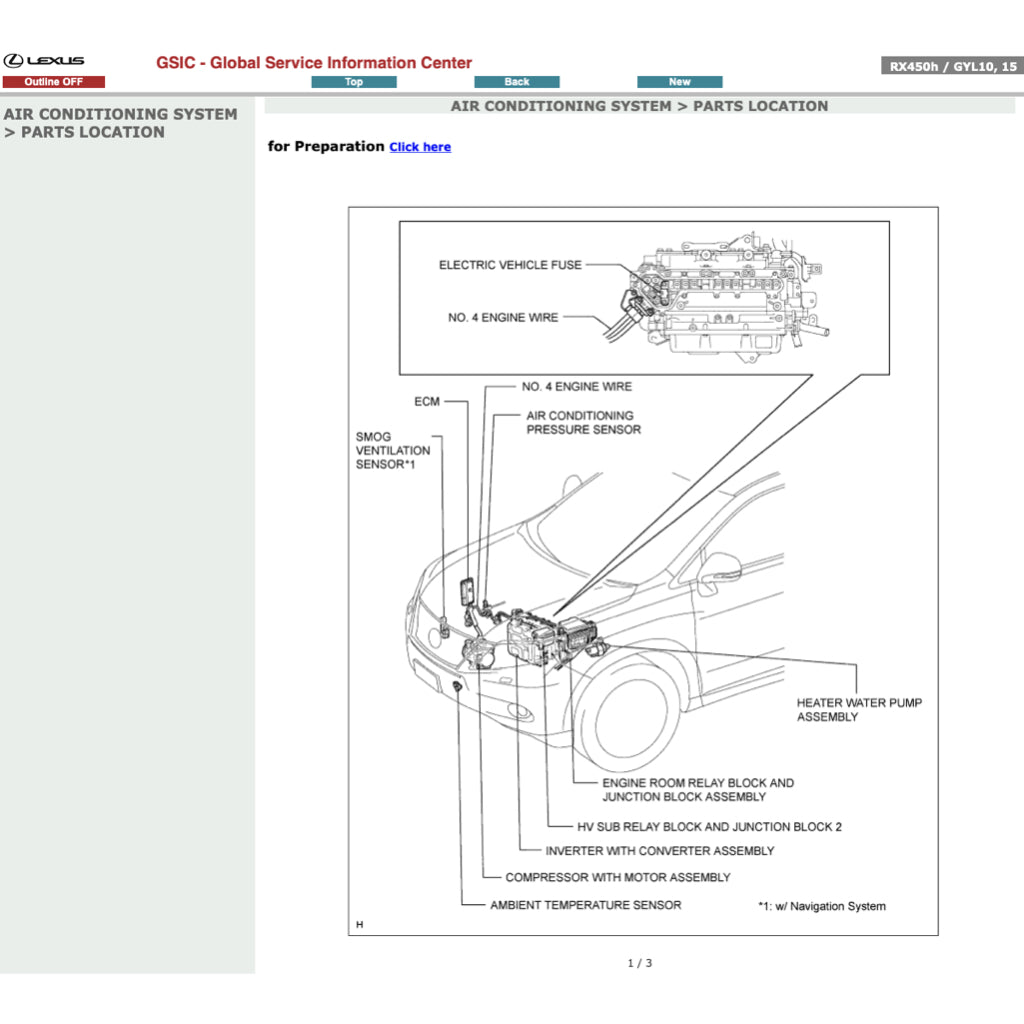1024x1024 pixels.
Task: Open the for Preparation Click here link
Action: pyautogui.click(x=419, y=147)
